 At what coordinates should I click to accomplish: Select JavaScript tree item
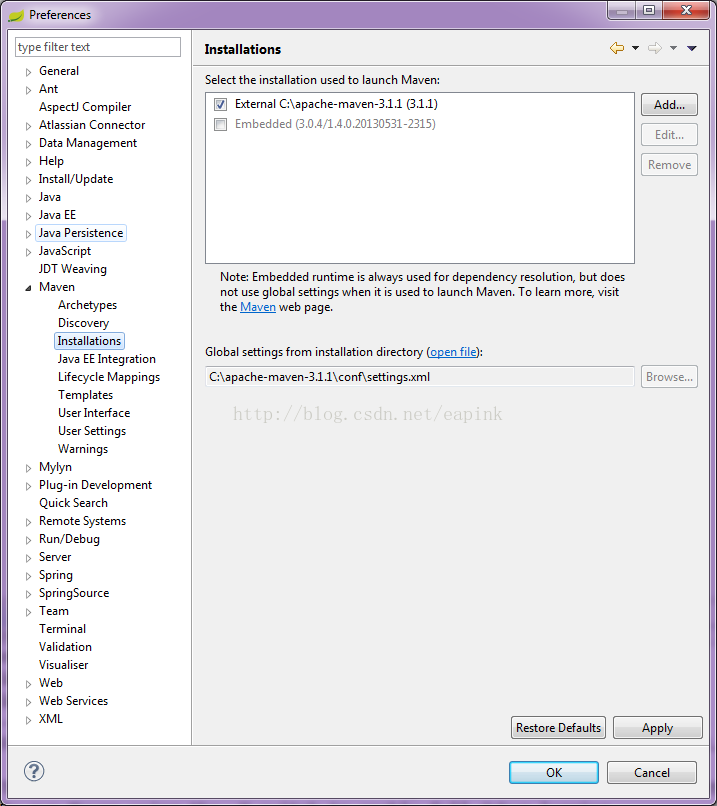click(x=65, y=251)
